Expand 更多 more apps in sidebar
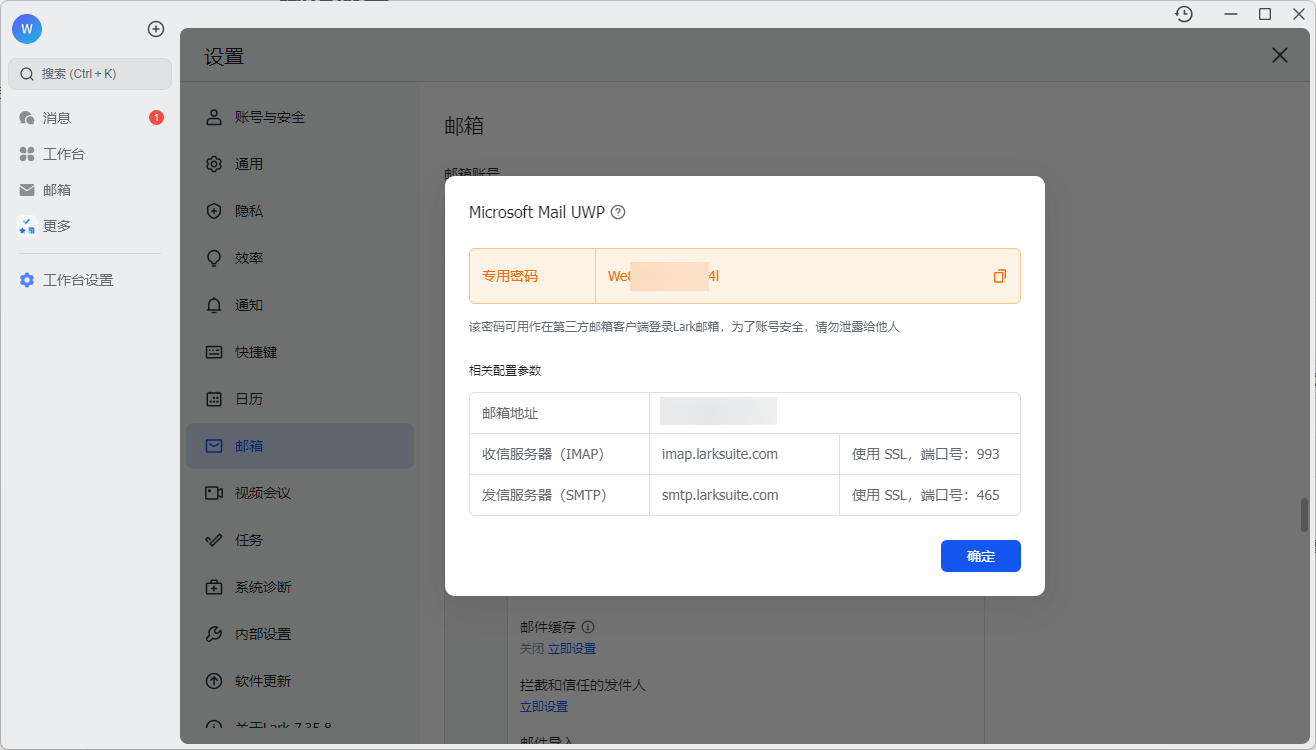This screenshot has height=750, width=1316. (57, 226)
